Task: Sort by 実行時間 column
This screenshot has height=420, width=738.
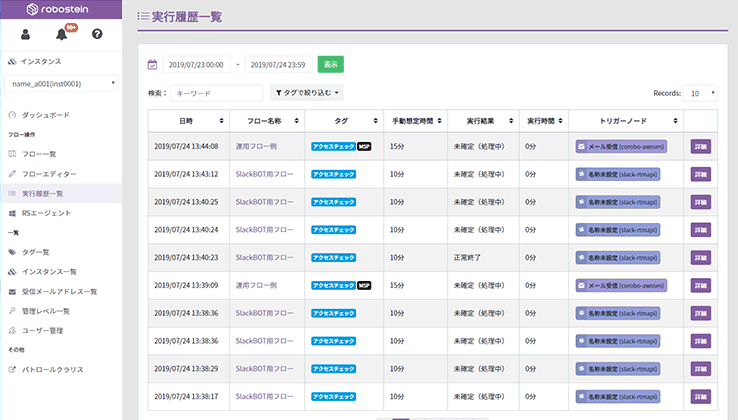Action: point(544,121)
